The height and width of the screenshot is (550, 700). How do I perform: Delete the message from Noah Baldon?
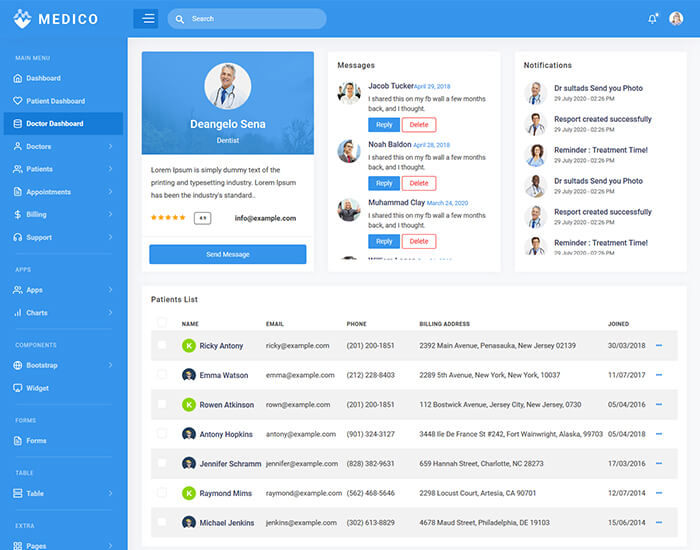[419, 183]
